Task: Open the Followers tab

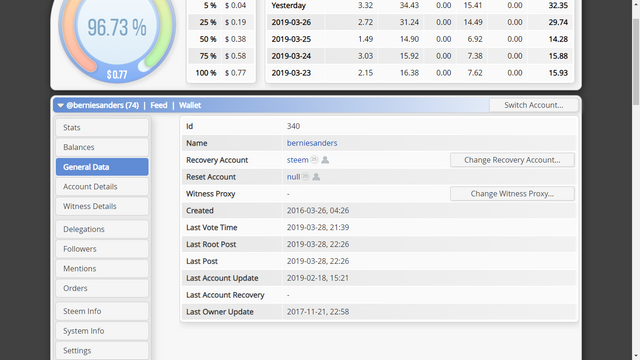Action: 102,249
